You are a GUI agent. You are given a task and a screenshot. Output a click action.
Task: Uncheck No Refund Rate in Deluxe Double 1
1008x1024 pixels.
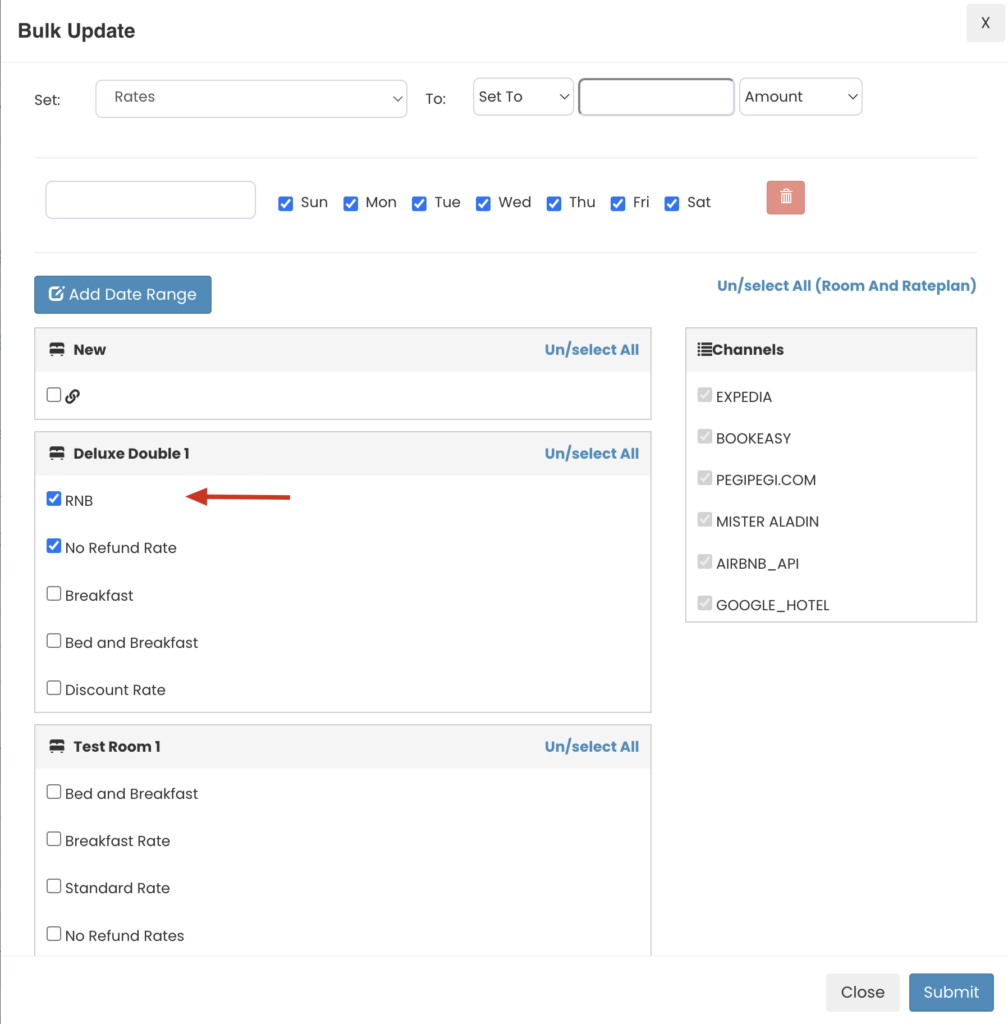tap(54, 546)
